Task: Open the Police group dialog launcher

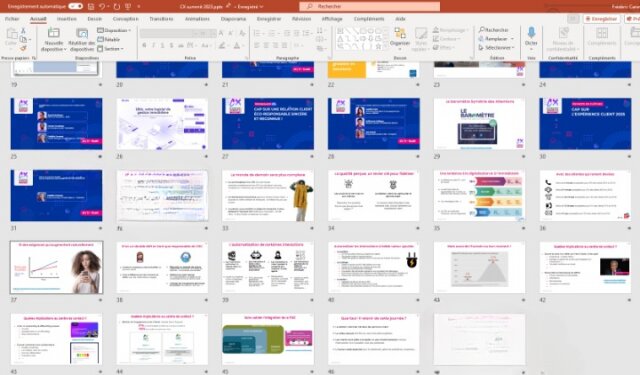Action: pos(247,58)
